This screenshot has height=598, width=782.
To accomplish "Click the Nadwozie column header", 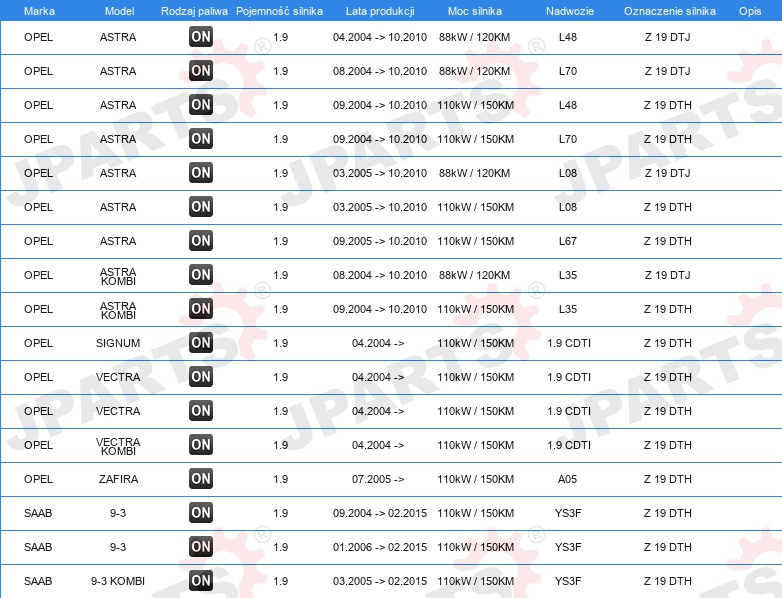I will [x=570, y=11].
